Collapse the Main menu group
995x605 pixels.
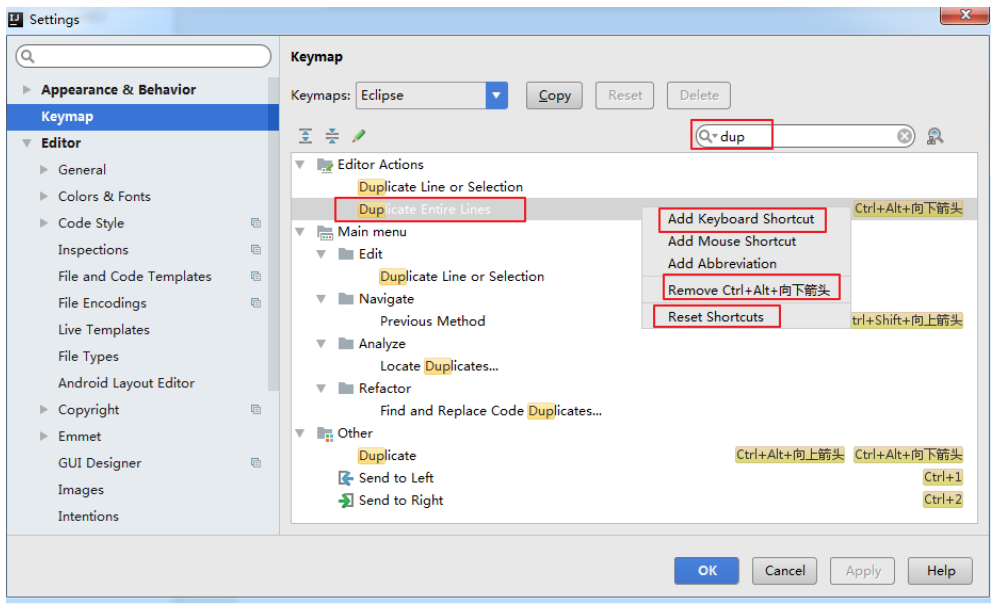coord(300,232)
